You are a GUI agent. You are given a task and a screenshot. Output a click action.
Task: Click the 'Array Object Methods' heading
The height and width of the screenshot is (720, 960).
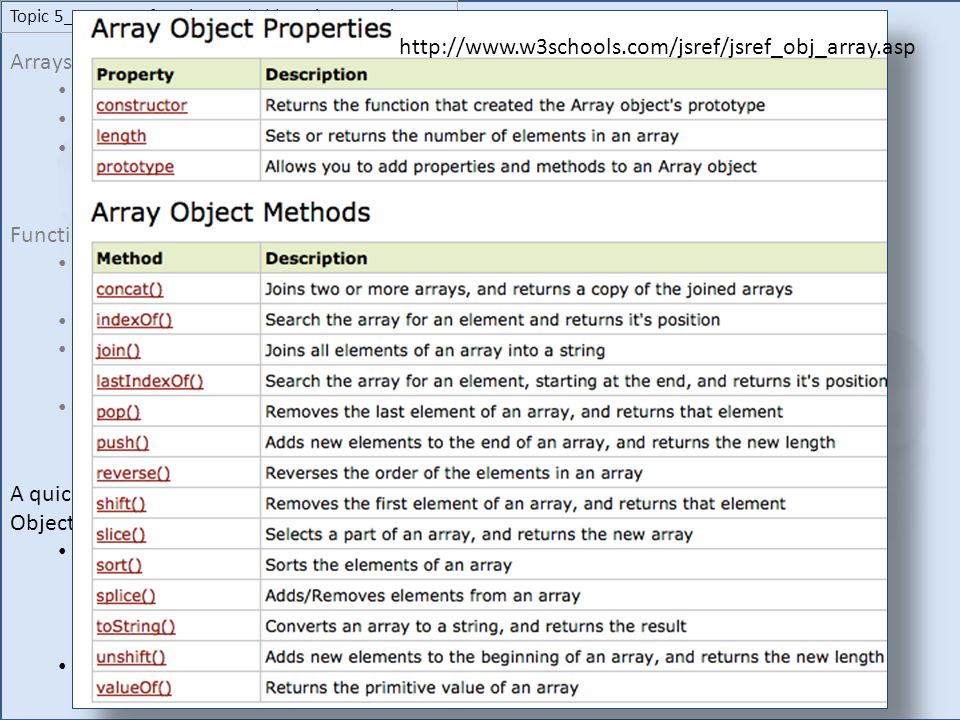coord(231,212)
